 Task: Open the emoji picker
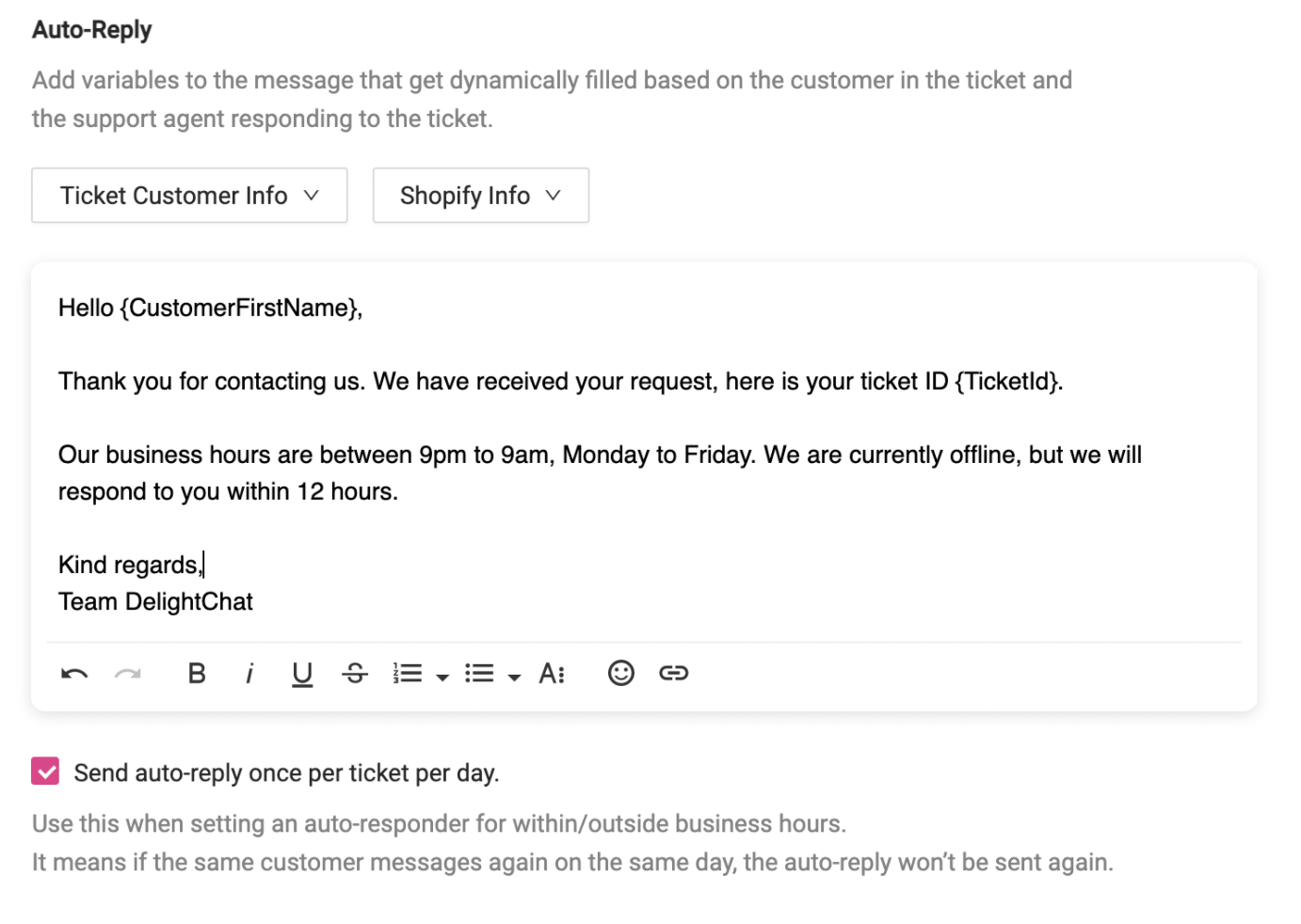point(620,674)
